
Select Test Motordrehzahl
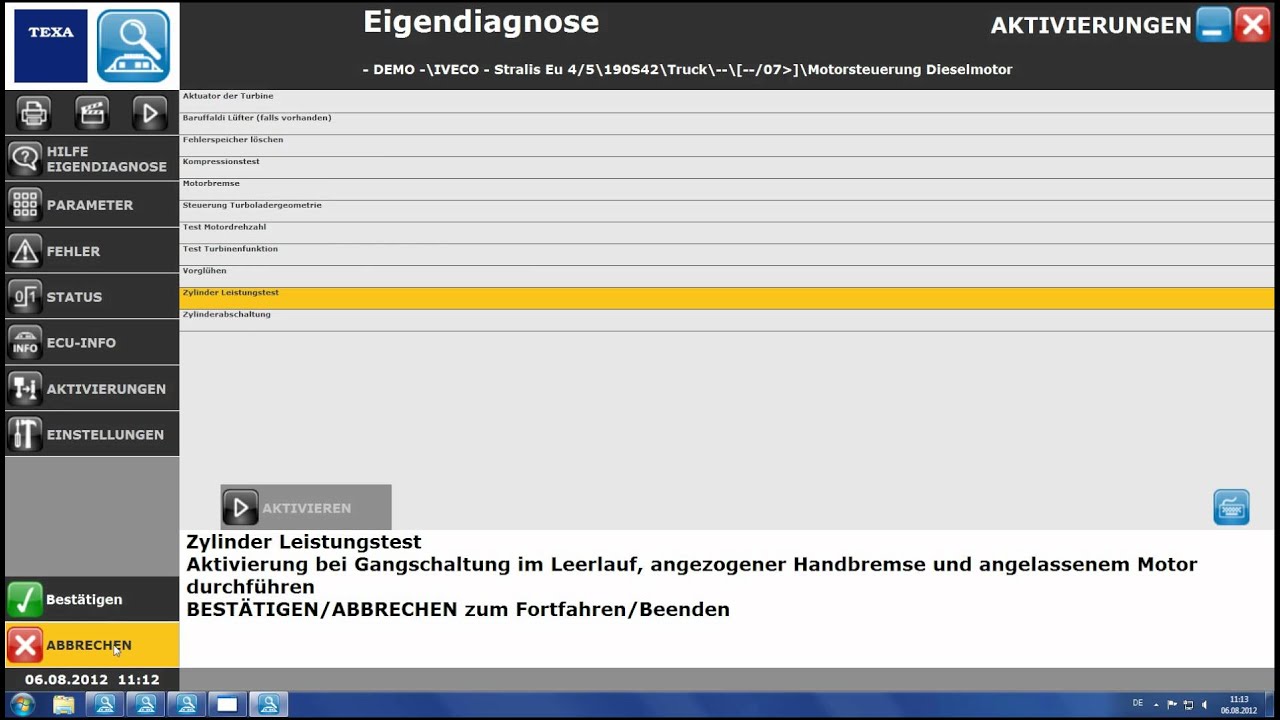click(x=727, y=232)
